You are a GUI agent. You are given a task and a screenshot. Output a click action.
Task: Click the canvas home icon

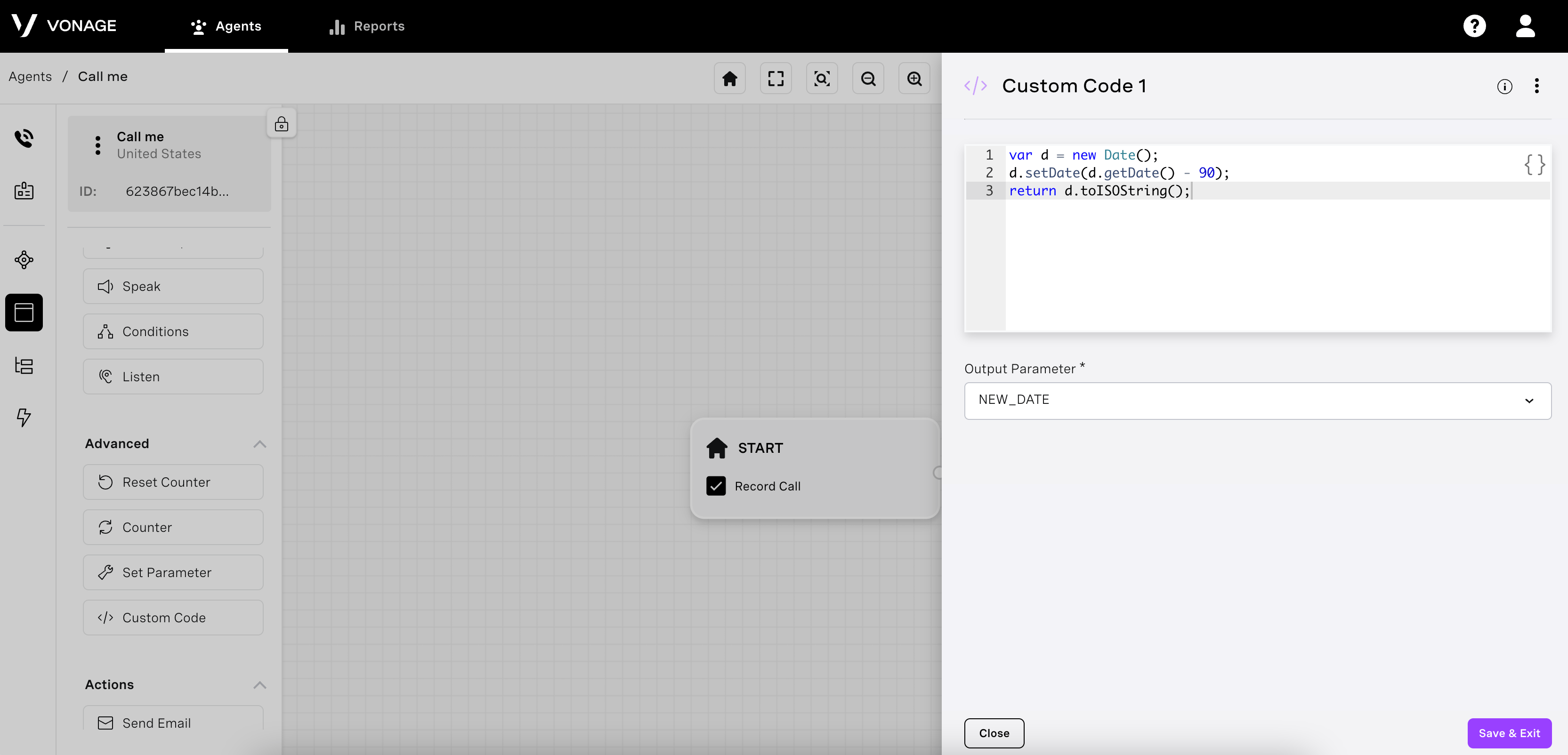(x=729, y=79)
